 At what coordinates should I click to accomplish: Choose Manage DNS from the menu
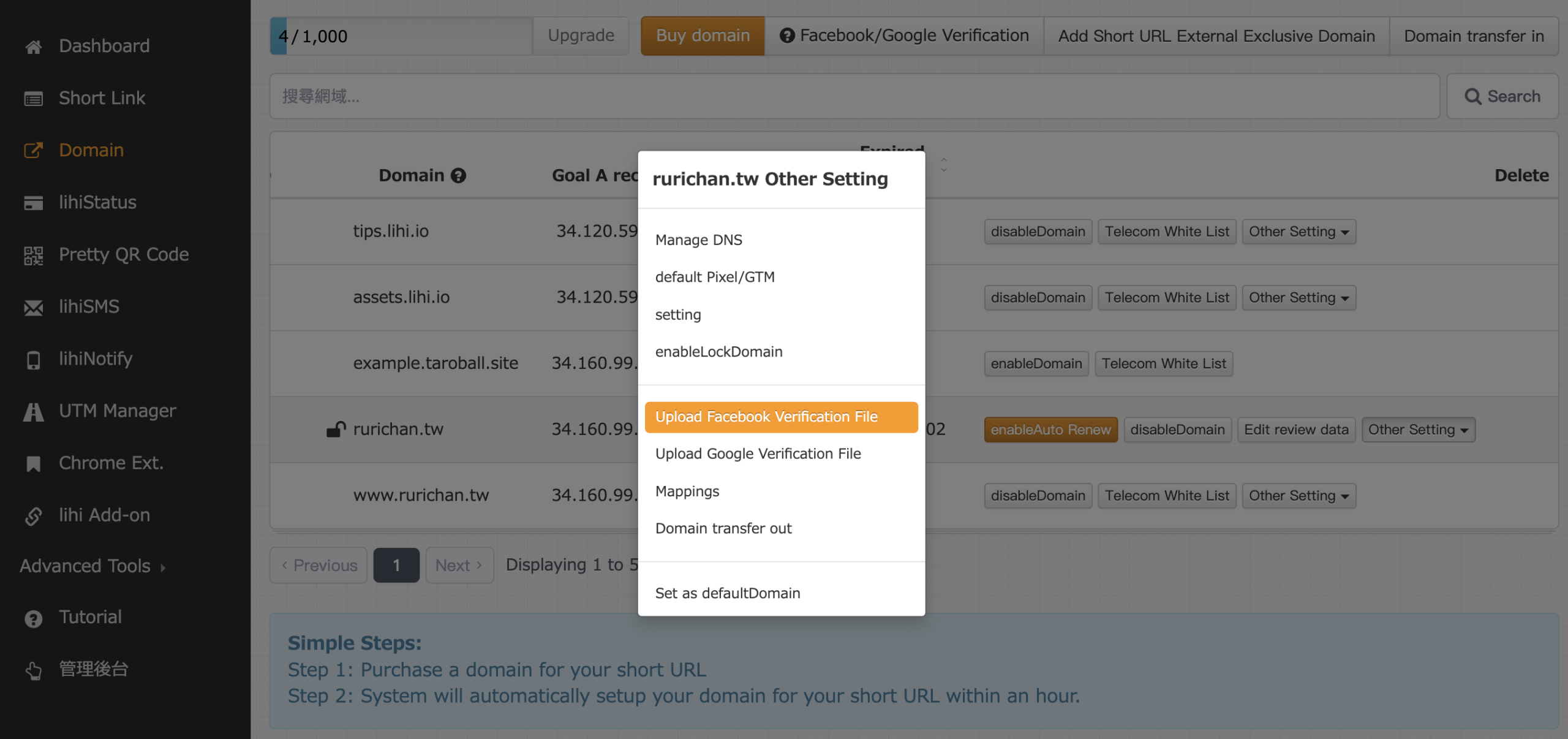coord(698,240)
